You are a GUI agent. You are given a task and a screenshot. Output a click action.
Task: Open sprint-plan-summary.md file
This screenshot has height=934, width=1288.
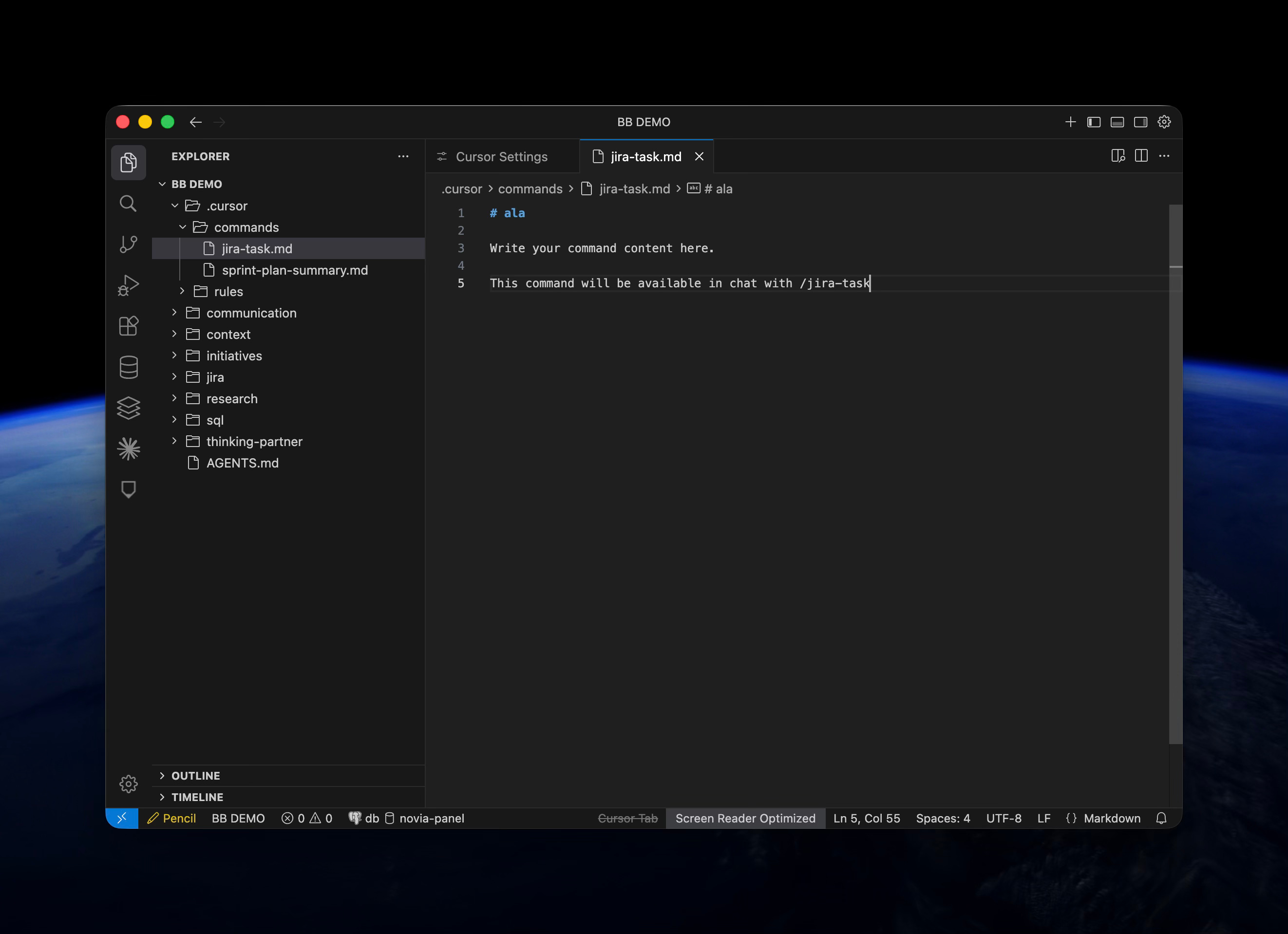(294, 270)
